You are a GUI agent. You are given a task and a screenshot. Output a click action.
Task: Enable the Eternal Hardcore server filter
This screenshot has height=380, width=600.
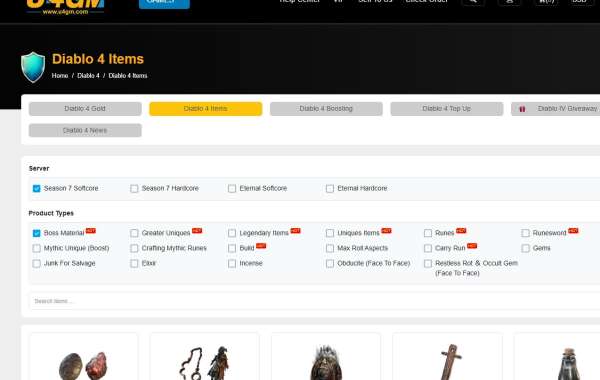[x=330, y=189]
